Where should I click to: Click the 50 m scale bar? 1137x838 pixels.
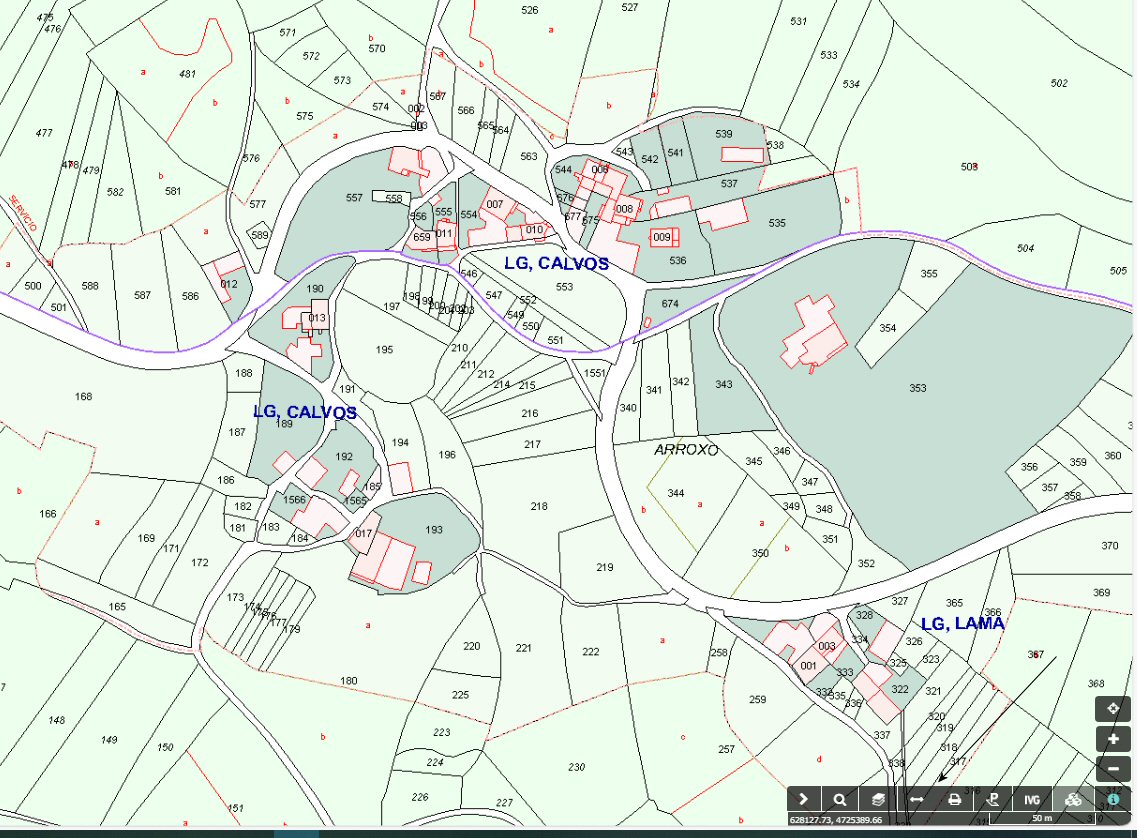1042,819
